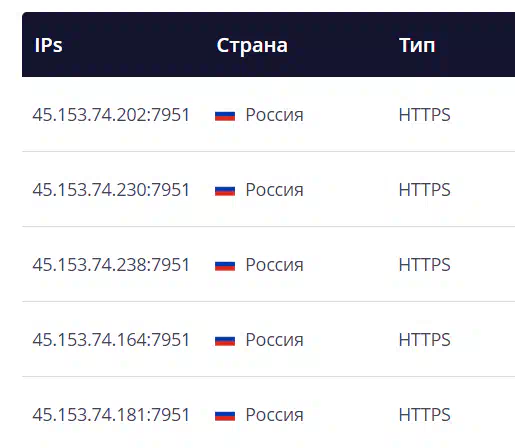This screenshot has height=448, width=515.
Task: Select proxy address 45.153.74.181:7951
Action: coord(111,415)
